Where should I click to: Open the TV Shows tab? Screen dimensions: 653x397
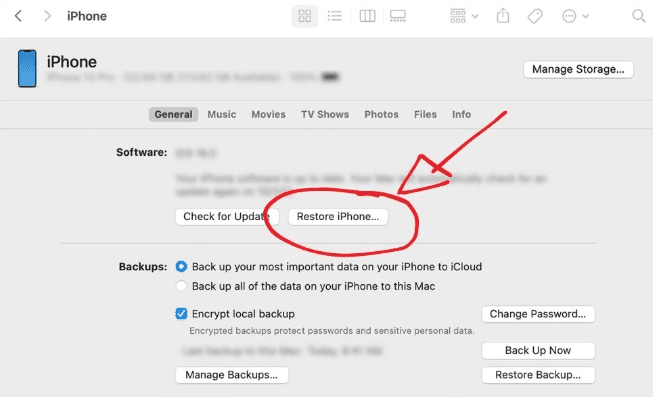tap(325, 114)
